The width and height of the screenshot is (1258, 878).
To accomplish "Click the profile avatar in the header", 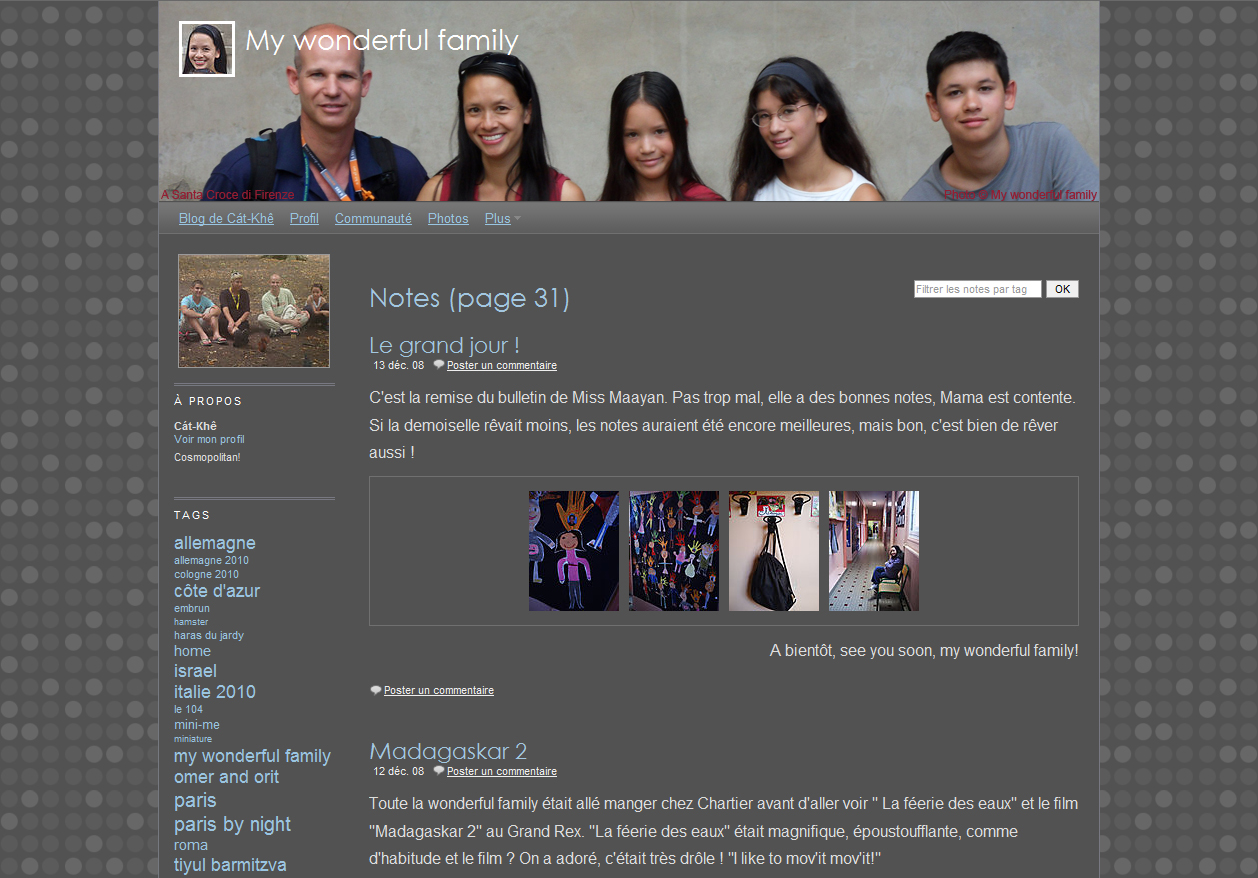I will 207,49.
